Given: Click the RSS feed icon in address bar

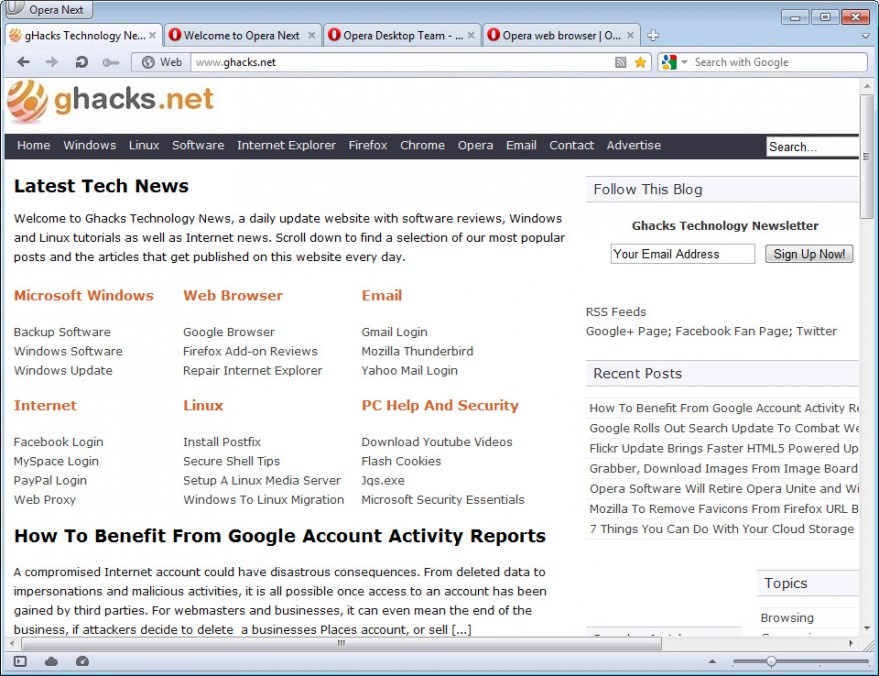Looking at the screenshot, I should click(621, 62).
